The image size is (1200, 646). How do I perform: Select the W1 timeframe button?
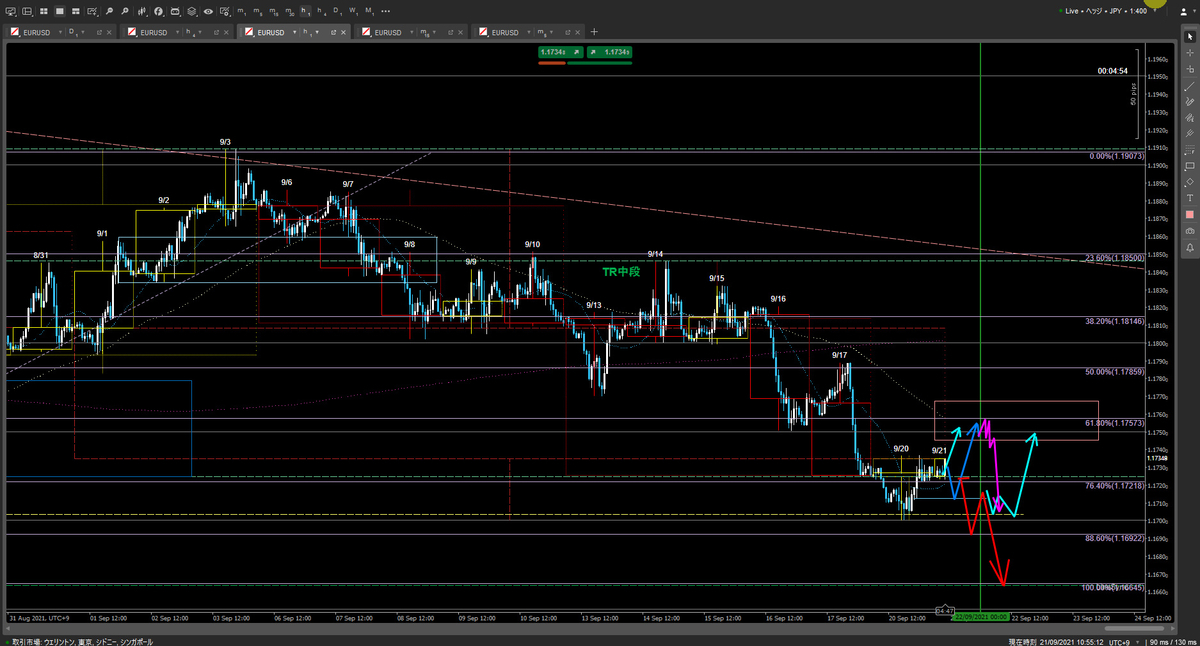(x=354, y=10)
